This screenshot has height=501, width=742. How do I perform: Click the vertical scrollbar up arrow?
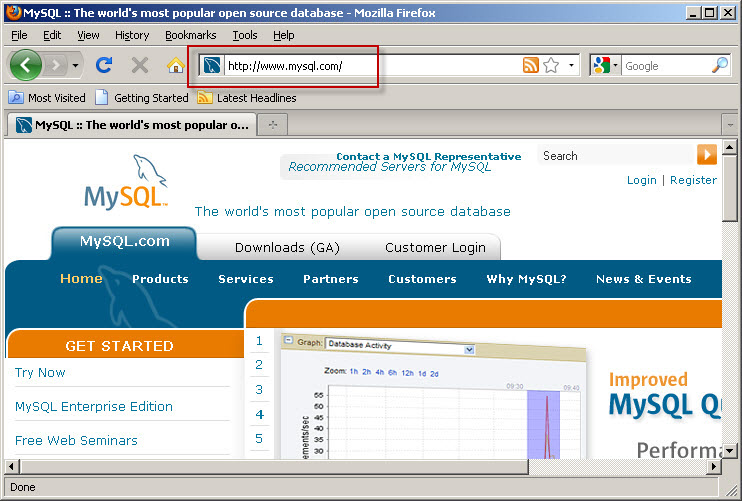pos(729,148)
